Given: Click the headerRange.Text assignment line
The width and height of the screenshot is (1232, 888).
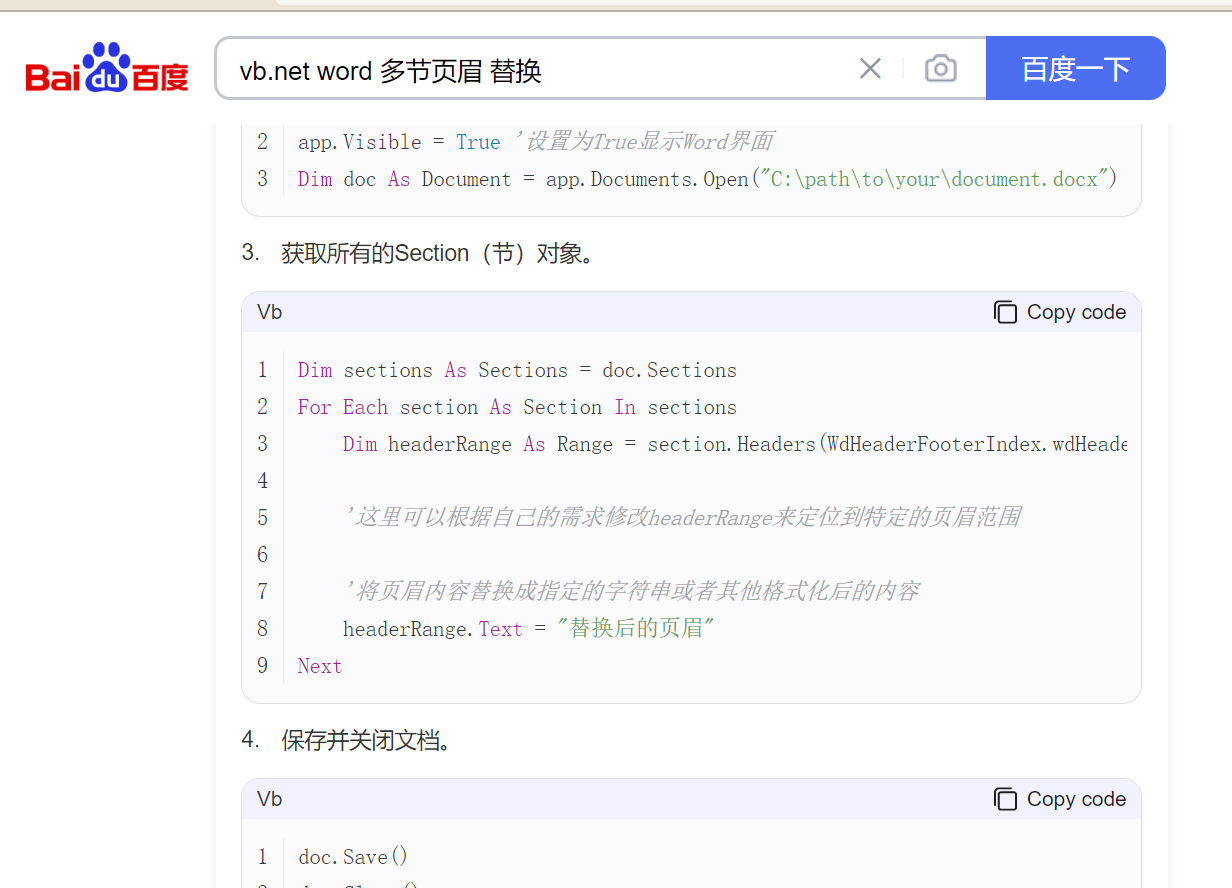Looking at the screenshot, I should click(x=530, y=629).
